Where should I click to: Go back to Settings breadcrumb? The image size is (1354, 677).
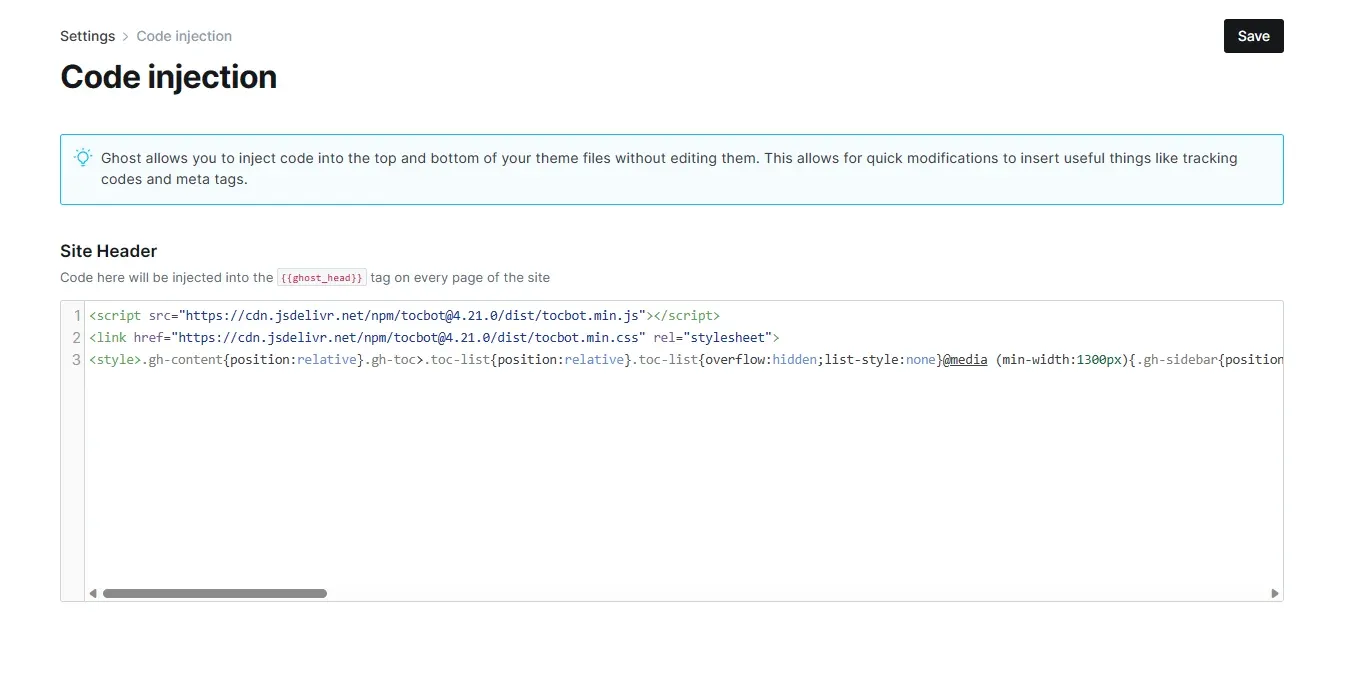(87, 36)
